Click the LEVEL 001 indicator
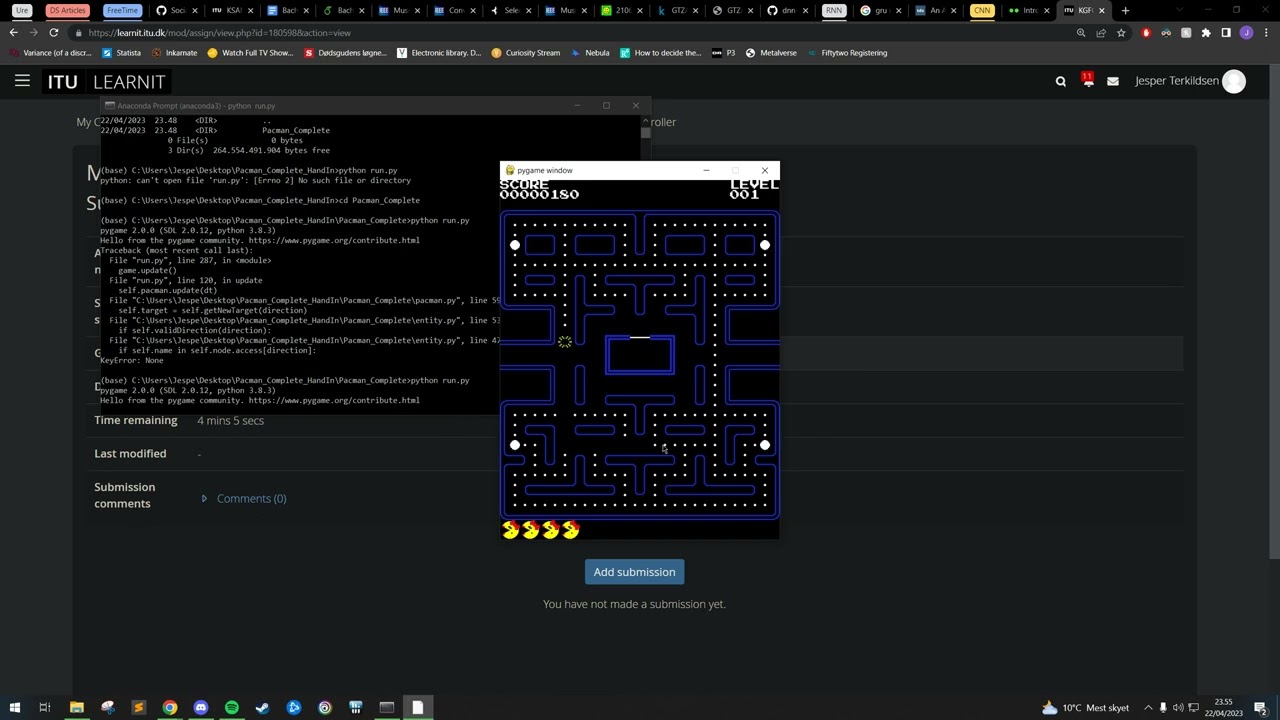Viewport: 1280px width, 720px height. pos(754,189)
